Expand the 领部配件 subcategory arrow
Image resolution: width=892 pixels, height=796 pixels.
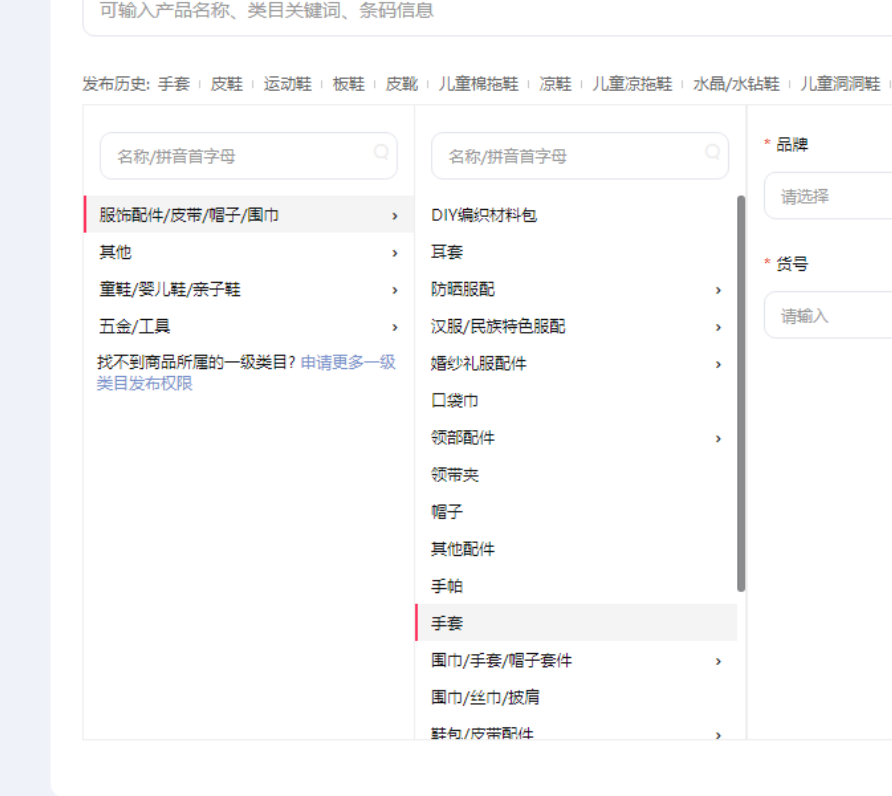[718, 438]
